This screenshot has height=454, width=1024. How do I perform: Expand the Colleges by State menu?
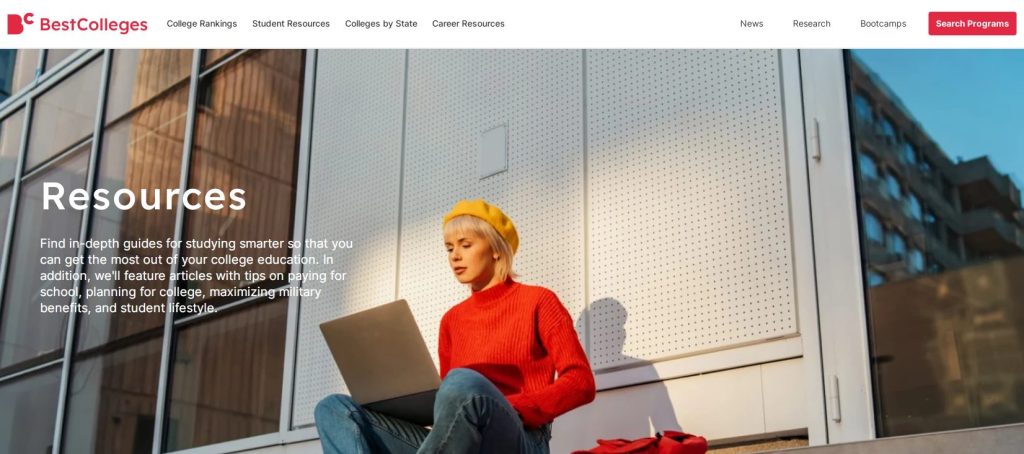pyautogui.click(x=381, y=24)
